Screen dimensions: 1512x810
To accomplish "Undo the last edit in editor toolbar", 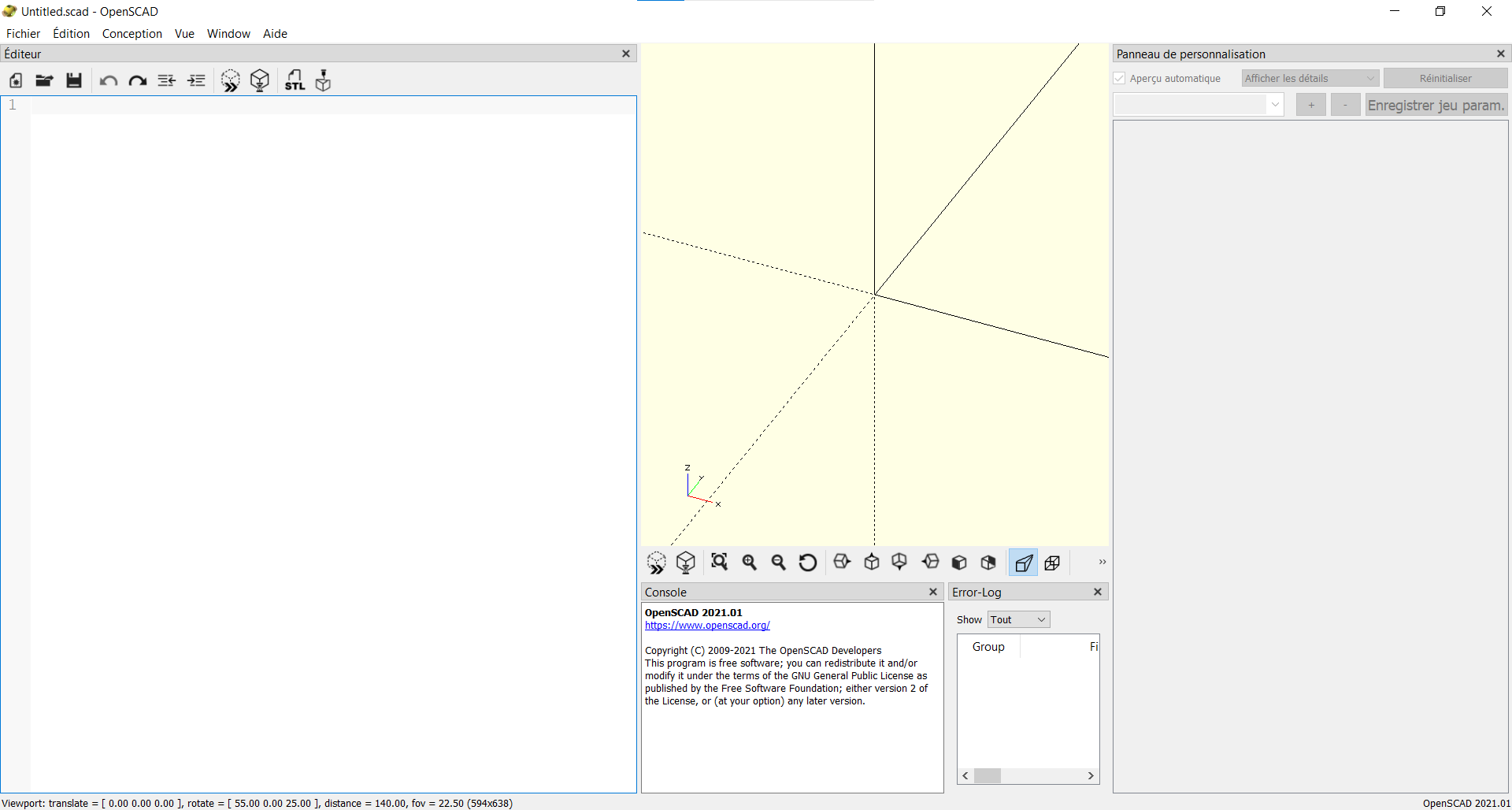I will [109, 80].
